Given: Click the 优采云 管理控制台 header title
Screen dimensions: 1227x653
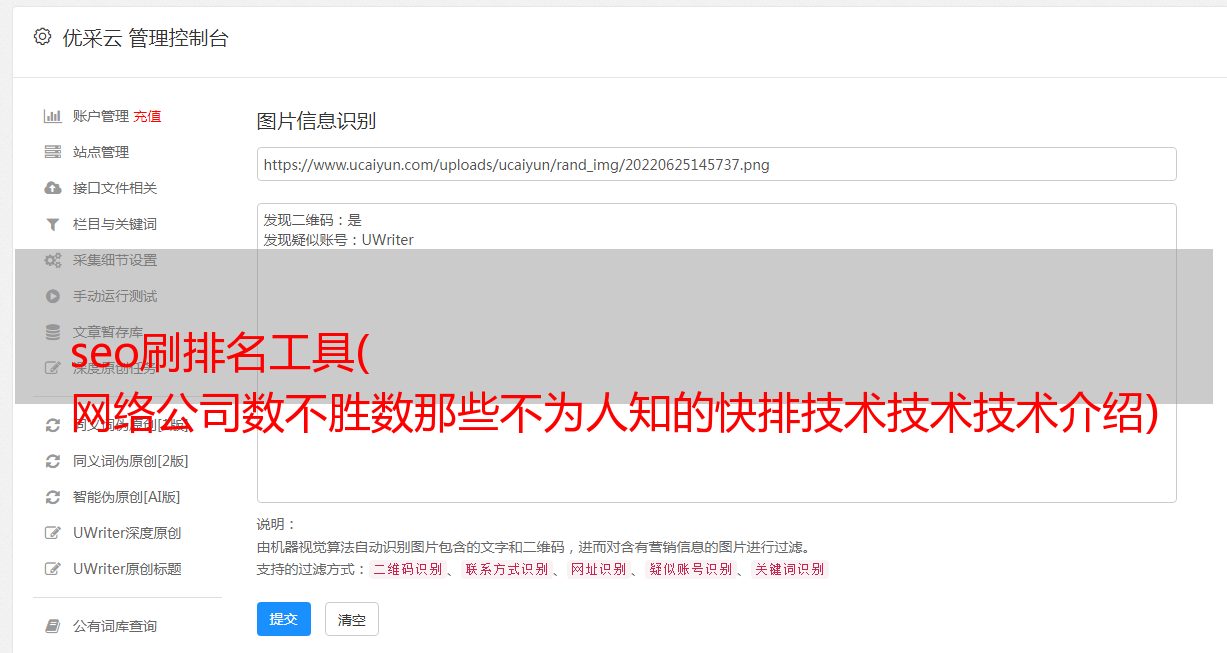Looking at the screenshot, I should (x=145, y=38).
